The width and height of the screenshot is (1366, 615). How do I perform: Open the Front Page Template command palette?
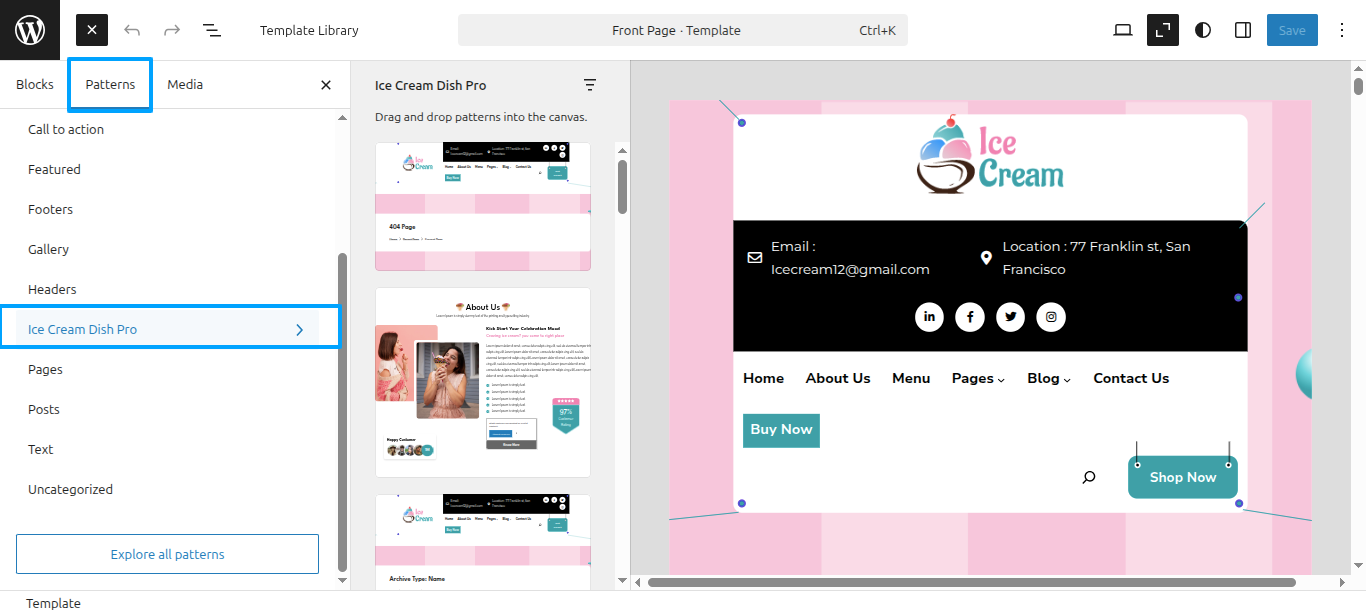(683, 30)
